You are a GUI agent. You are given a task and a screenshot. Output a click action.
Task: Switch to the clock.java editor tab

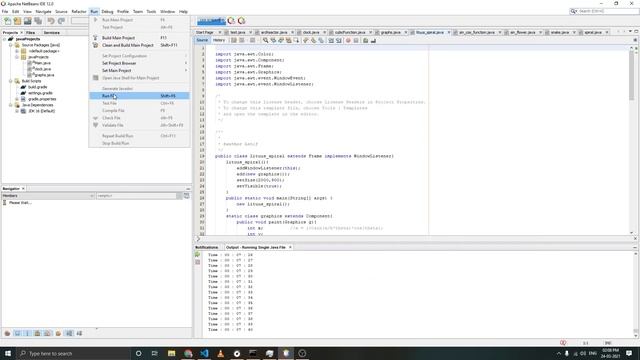click(311, 32)
